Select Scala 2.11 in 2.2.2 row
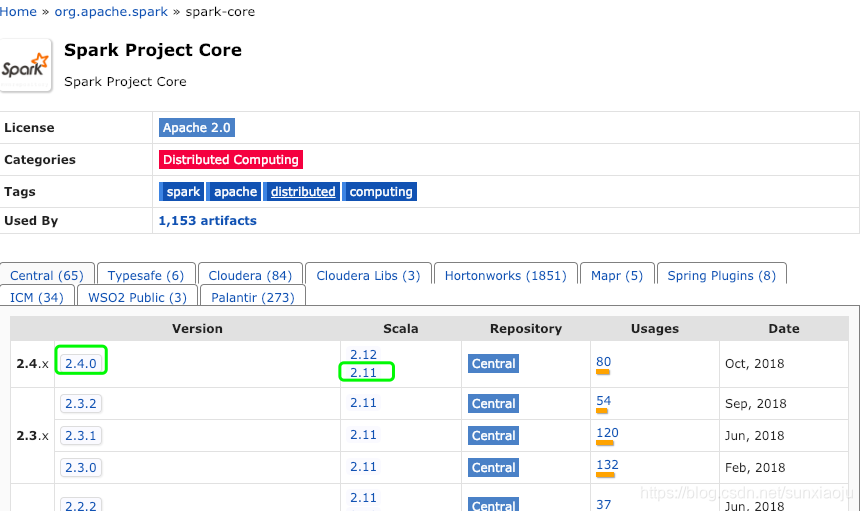The height and width of the screenshot is (511, 862). pyautogui.click(x=363, y=497)
